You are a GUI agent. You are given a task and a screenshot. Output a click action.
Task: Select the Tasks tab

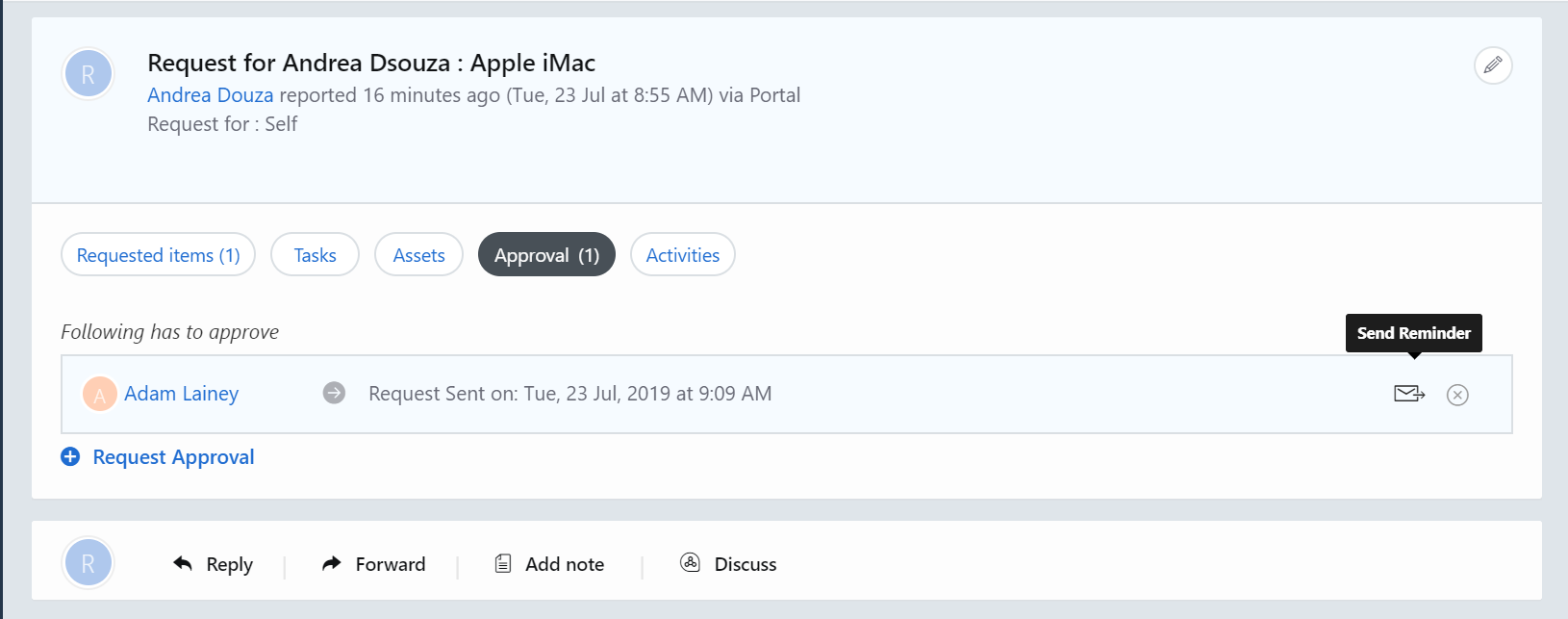[315, 254]
